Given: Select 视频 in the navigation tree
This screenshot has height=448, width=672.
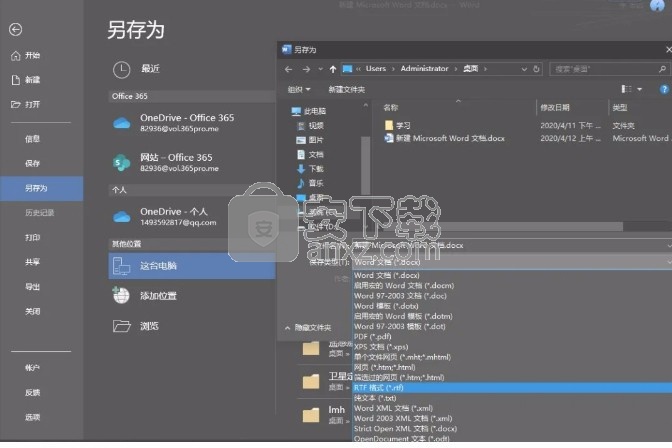Looking at the screenshot, I should coord(311,126).
